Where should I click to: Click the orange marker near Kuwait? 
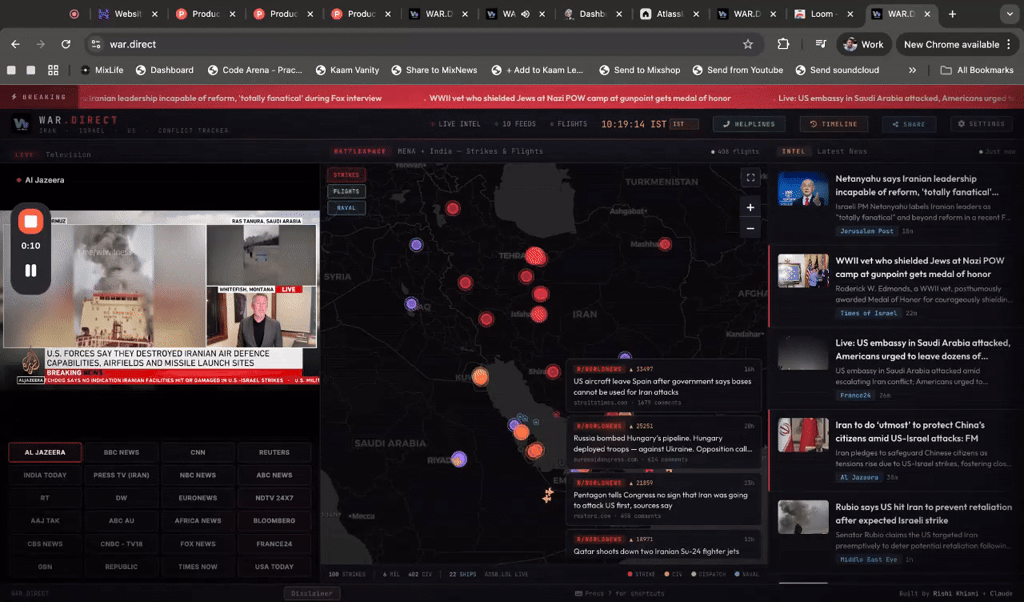point(480,377)
